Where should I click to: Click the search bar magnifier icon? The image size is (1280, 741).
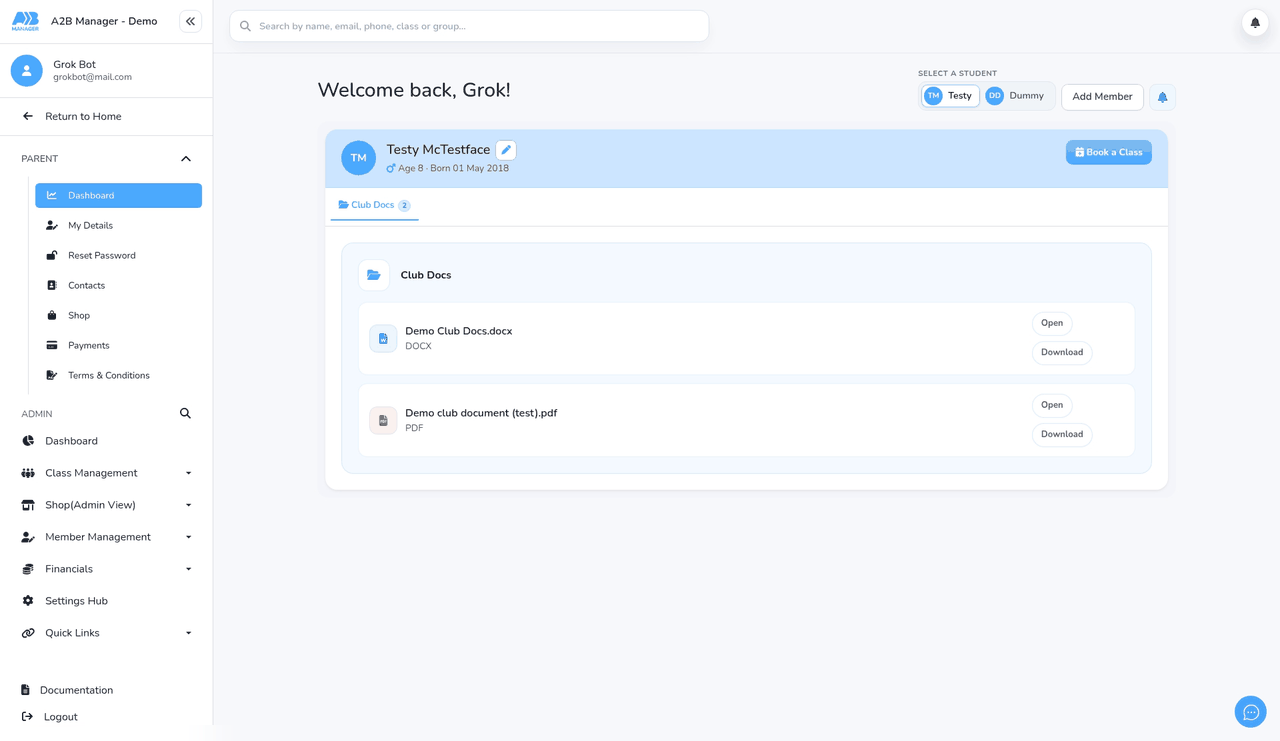point(245,26)
